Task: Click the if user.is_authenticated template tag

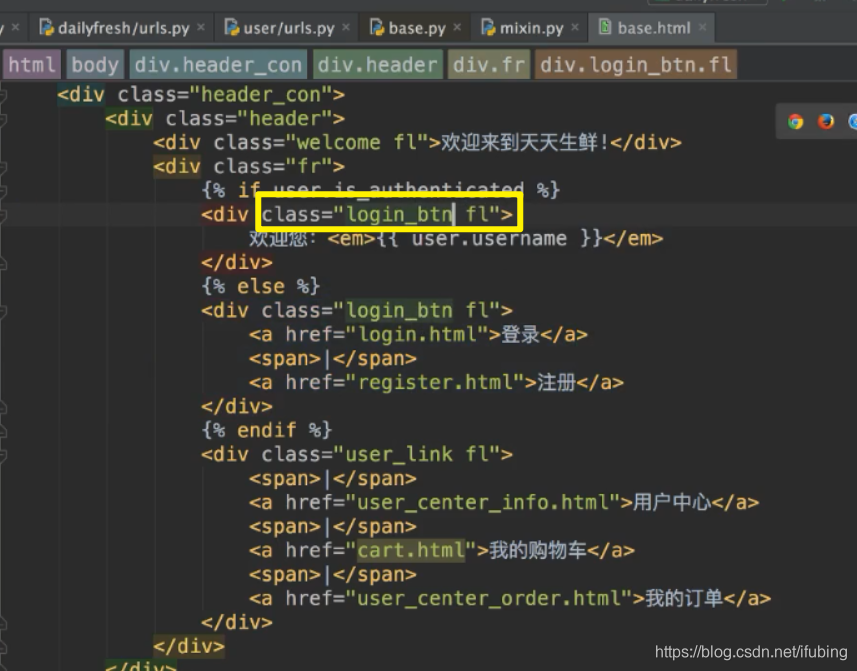Action: [381, 190]
